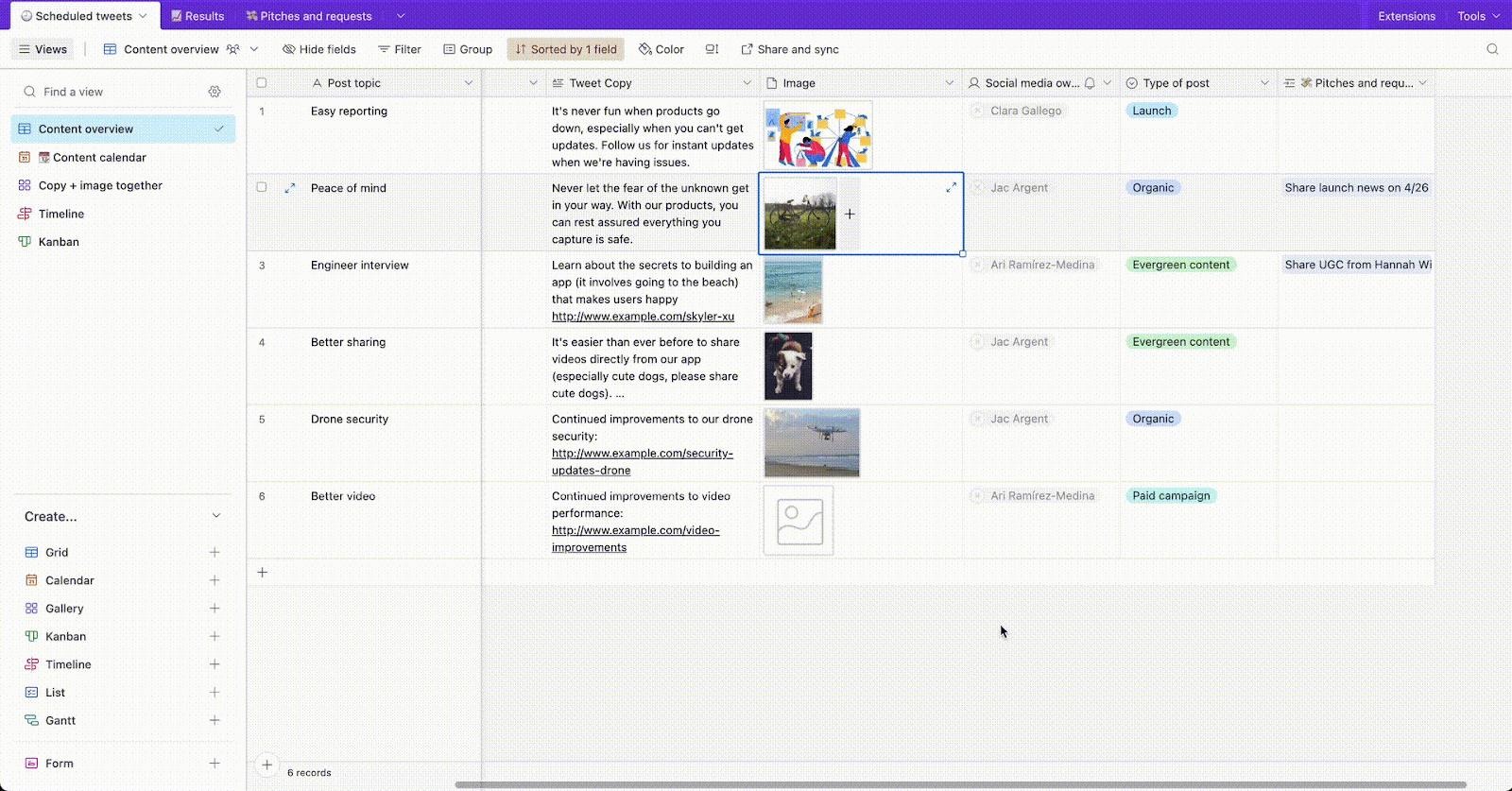Click plus next to Grid view
The height and width of the screenshot is (791, 1512).
pos(215,552)
